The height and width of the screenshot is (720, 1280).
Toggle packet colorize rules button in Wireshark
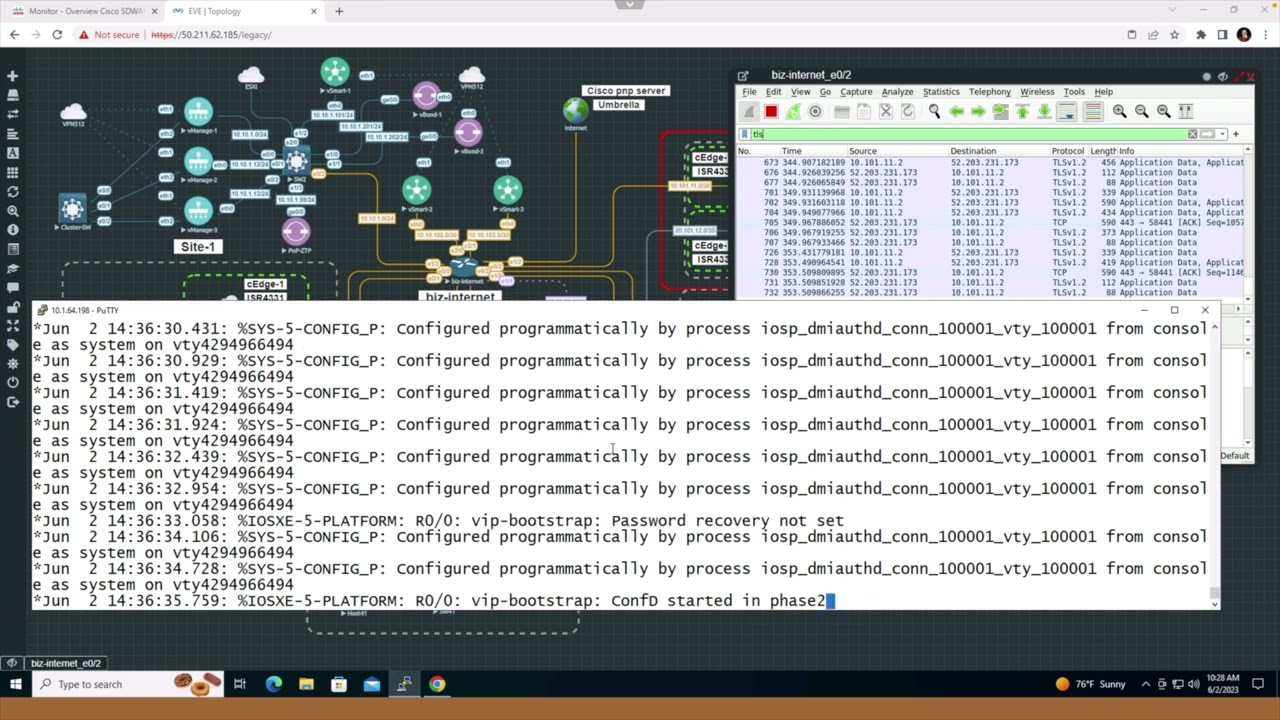(x=1092, y=112)
